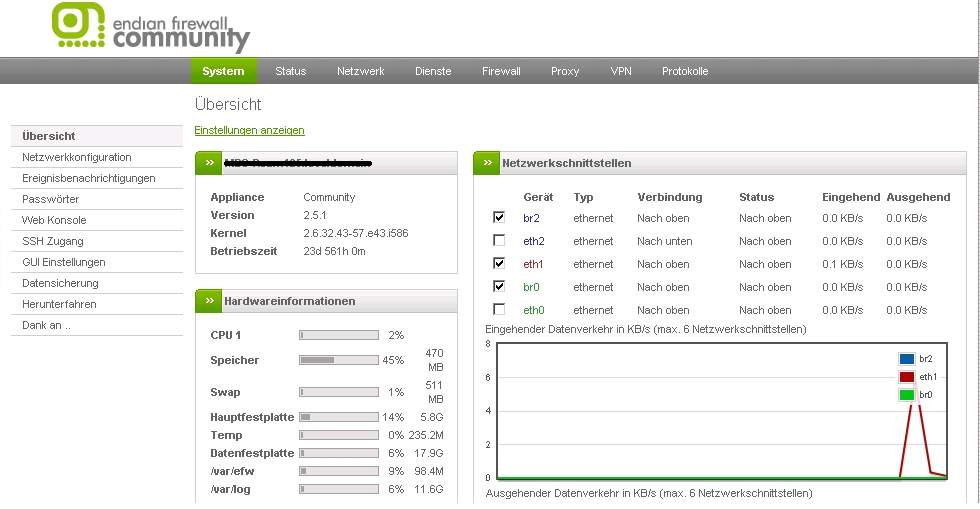Image resolution: width=980 pixels, height=509 pixels.
Task: Collapse the appliance info panel arrow icon
Action: pos(209,163)
